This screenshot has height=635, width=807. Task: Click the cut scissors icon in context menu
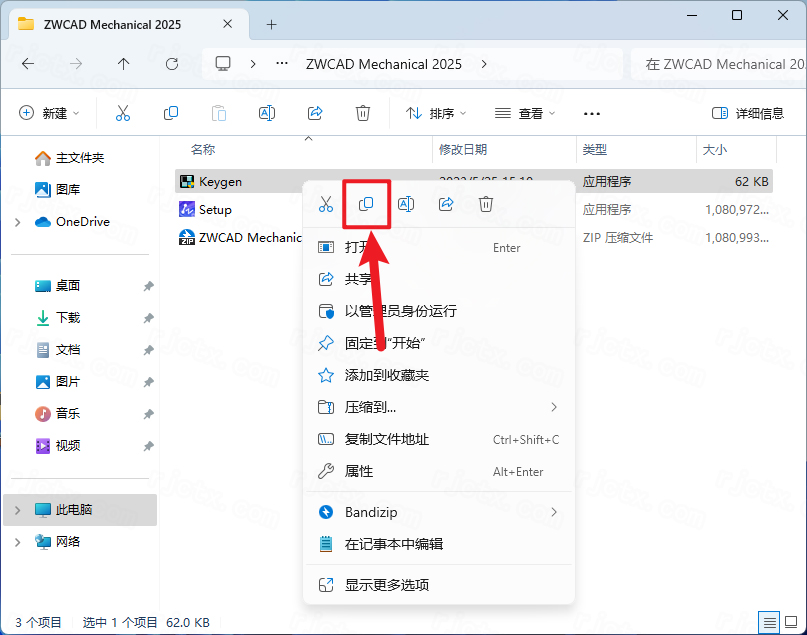[326, 204]
